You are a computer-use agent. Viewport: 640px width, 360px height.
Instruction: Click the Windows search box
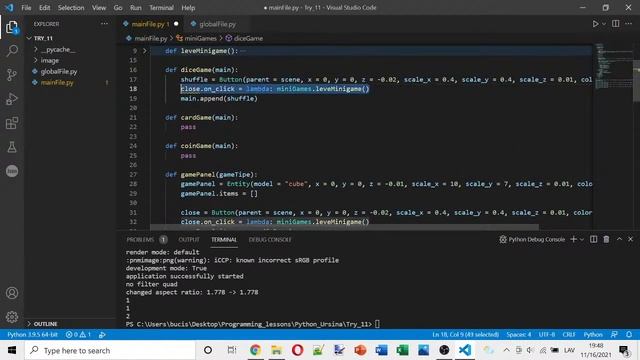tap(110, 350)
